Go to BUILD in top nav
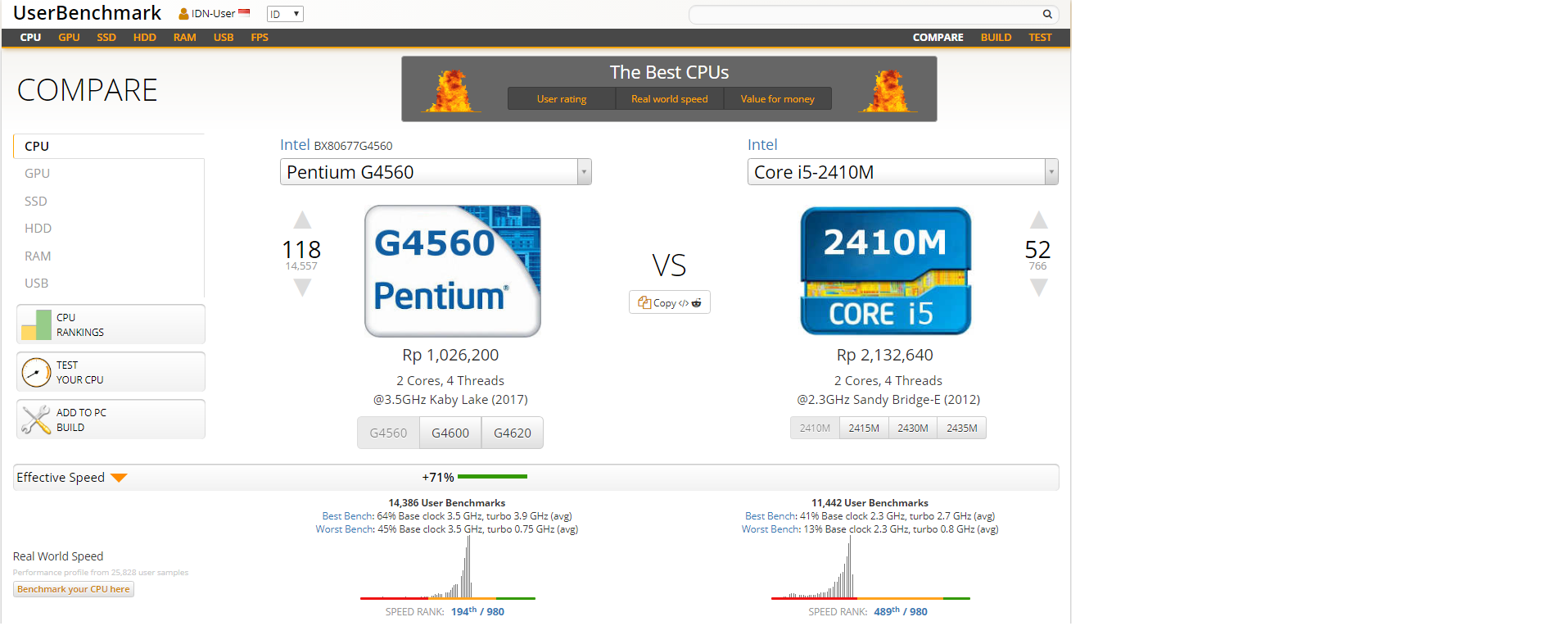 pos(996,38)
